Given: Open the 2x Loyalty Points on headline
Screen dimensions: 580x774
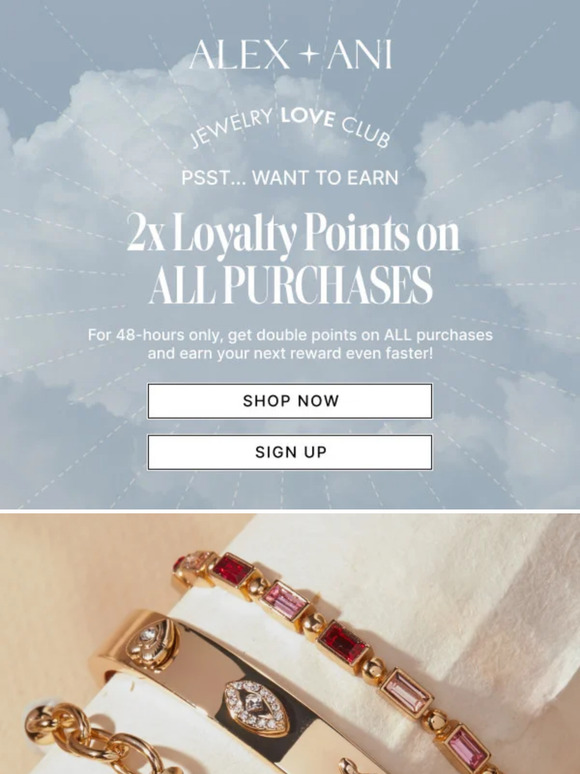Looking at the screenshot, I should point(293,233).
